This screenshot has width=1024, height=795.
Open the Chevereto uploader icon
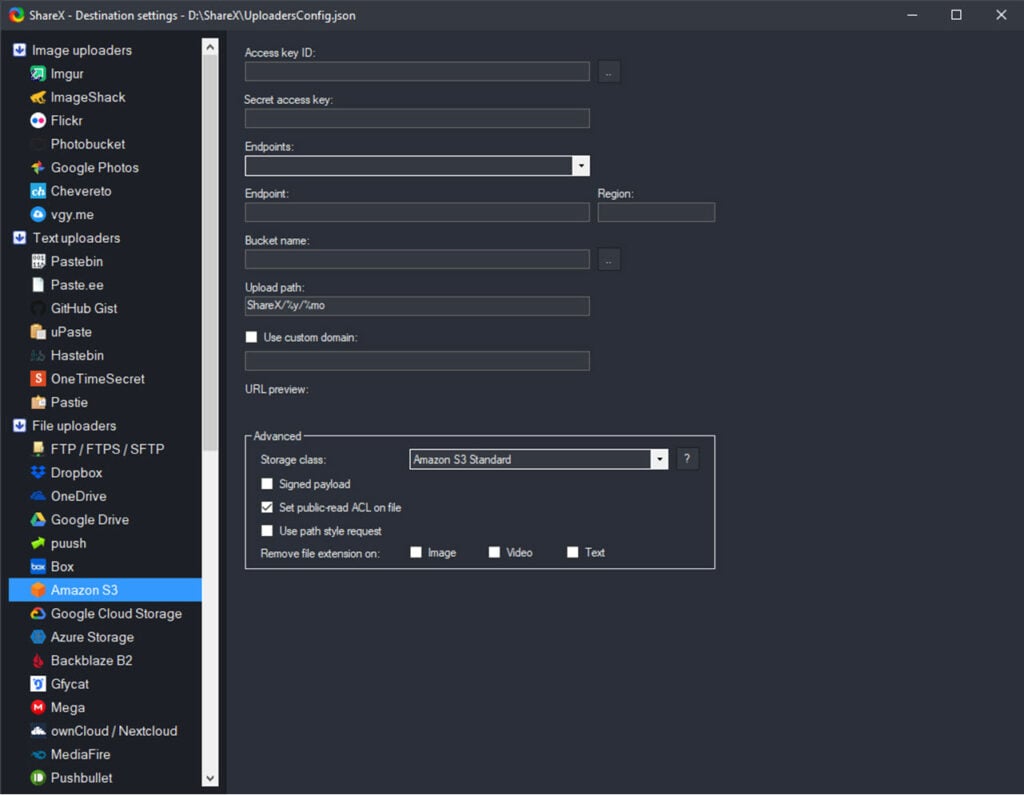[x=38, y=191]
